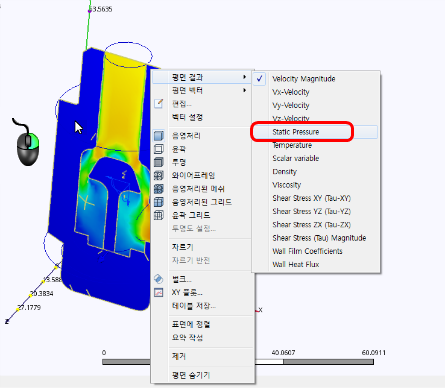Select Vz-Velocity in the result submenu
This screenshot has height=388, width=445.
pos(291,118)
